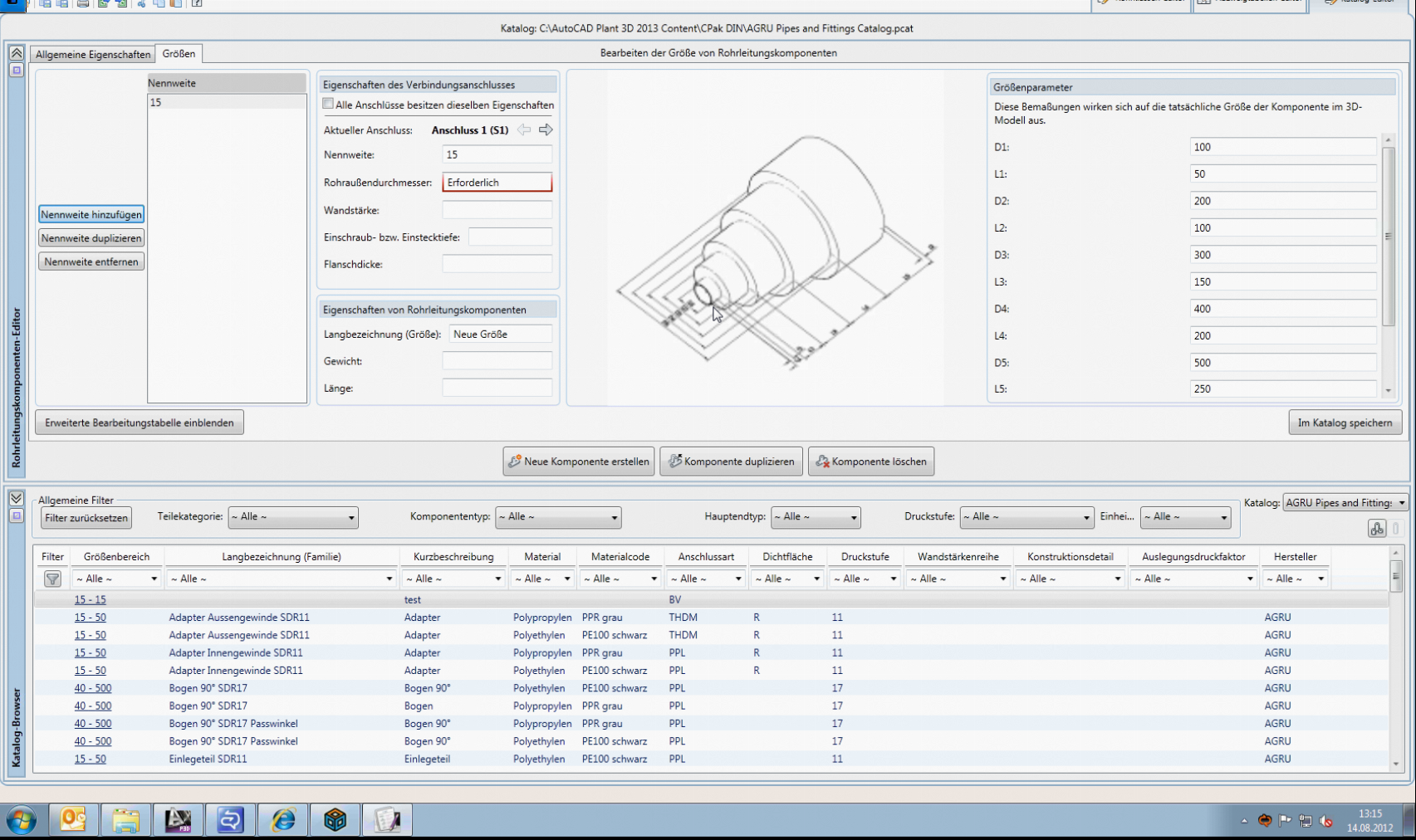Click the D1 parameter field
Viewport: 1416px width, 840px height.
point(1283,147)
